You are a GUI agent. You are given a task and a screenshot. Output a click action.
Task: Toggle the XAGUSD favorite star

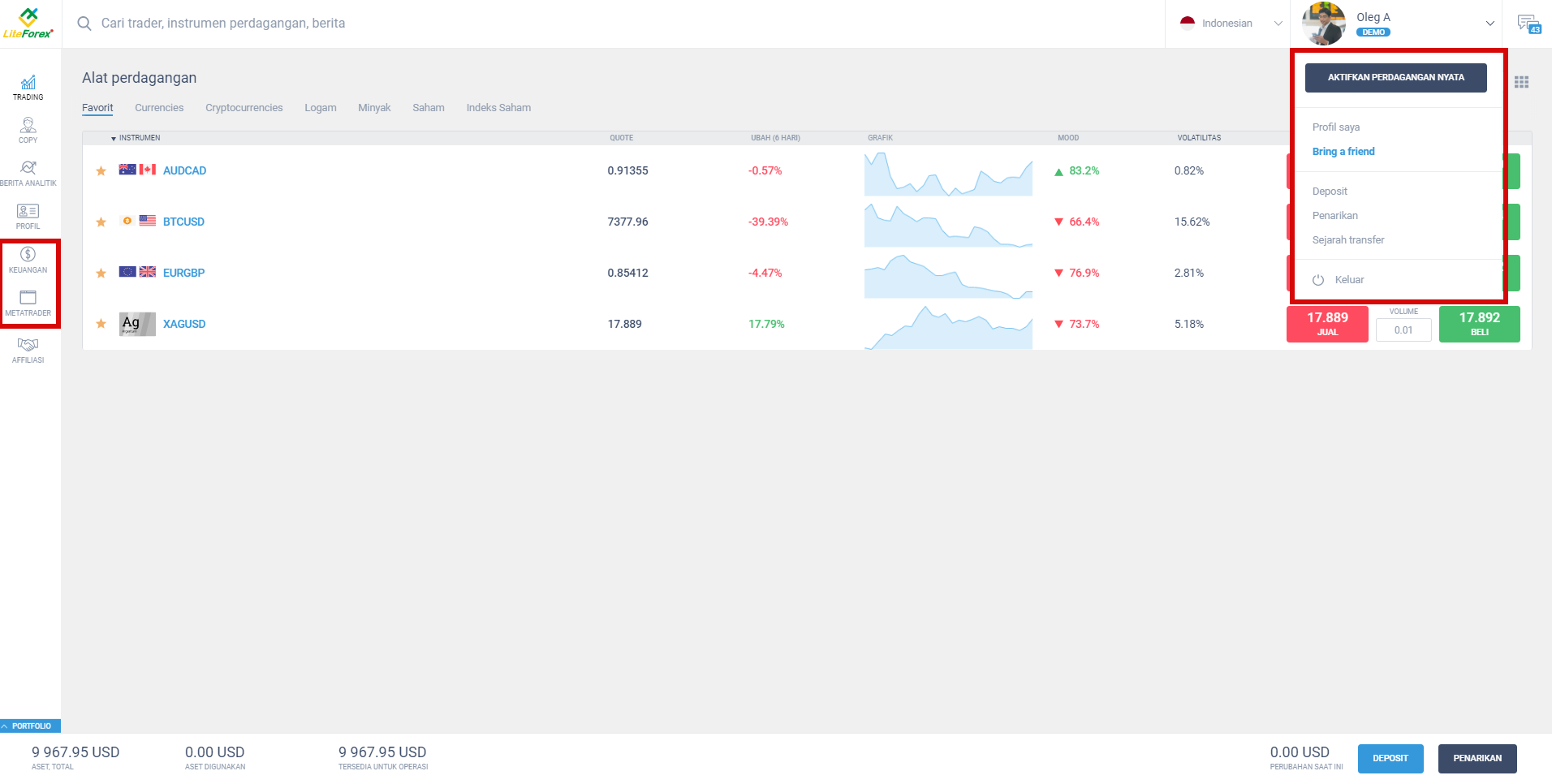(x=101, y=324)
